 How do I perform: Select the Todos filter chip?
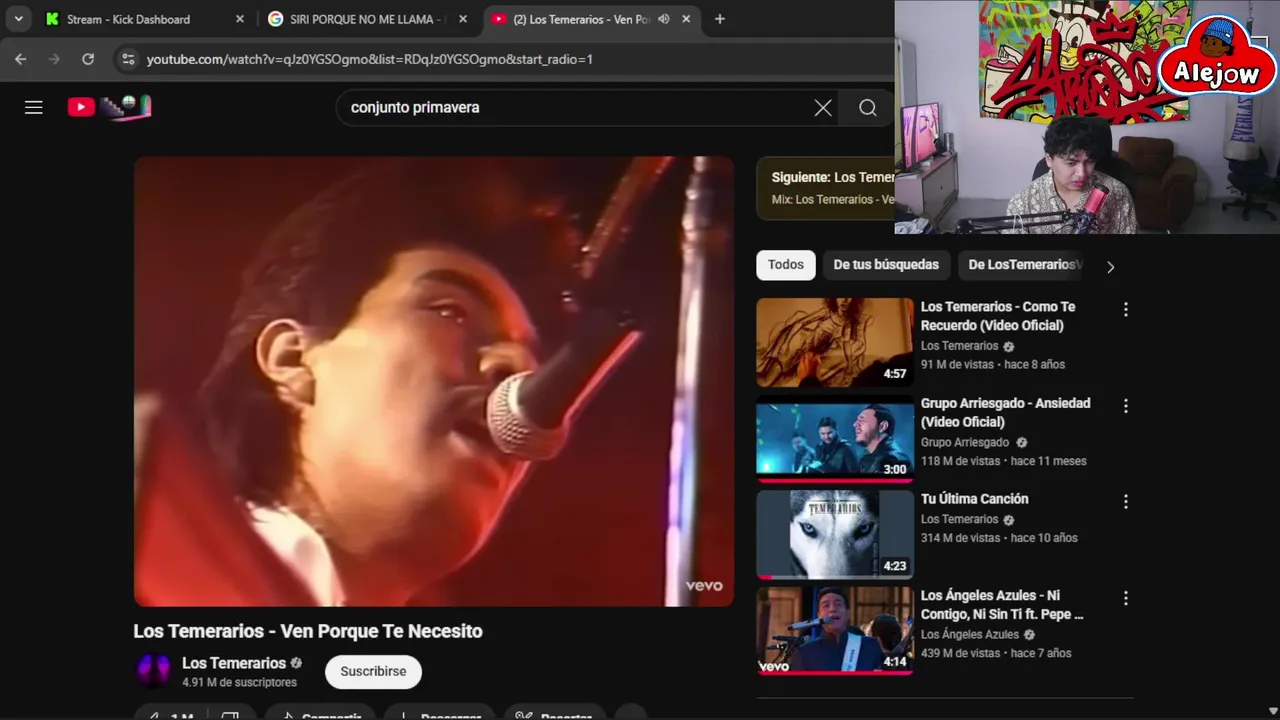(x=786, y=265)
